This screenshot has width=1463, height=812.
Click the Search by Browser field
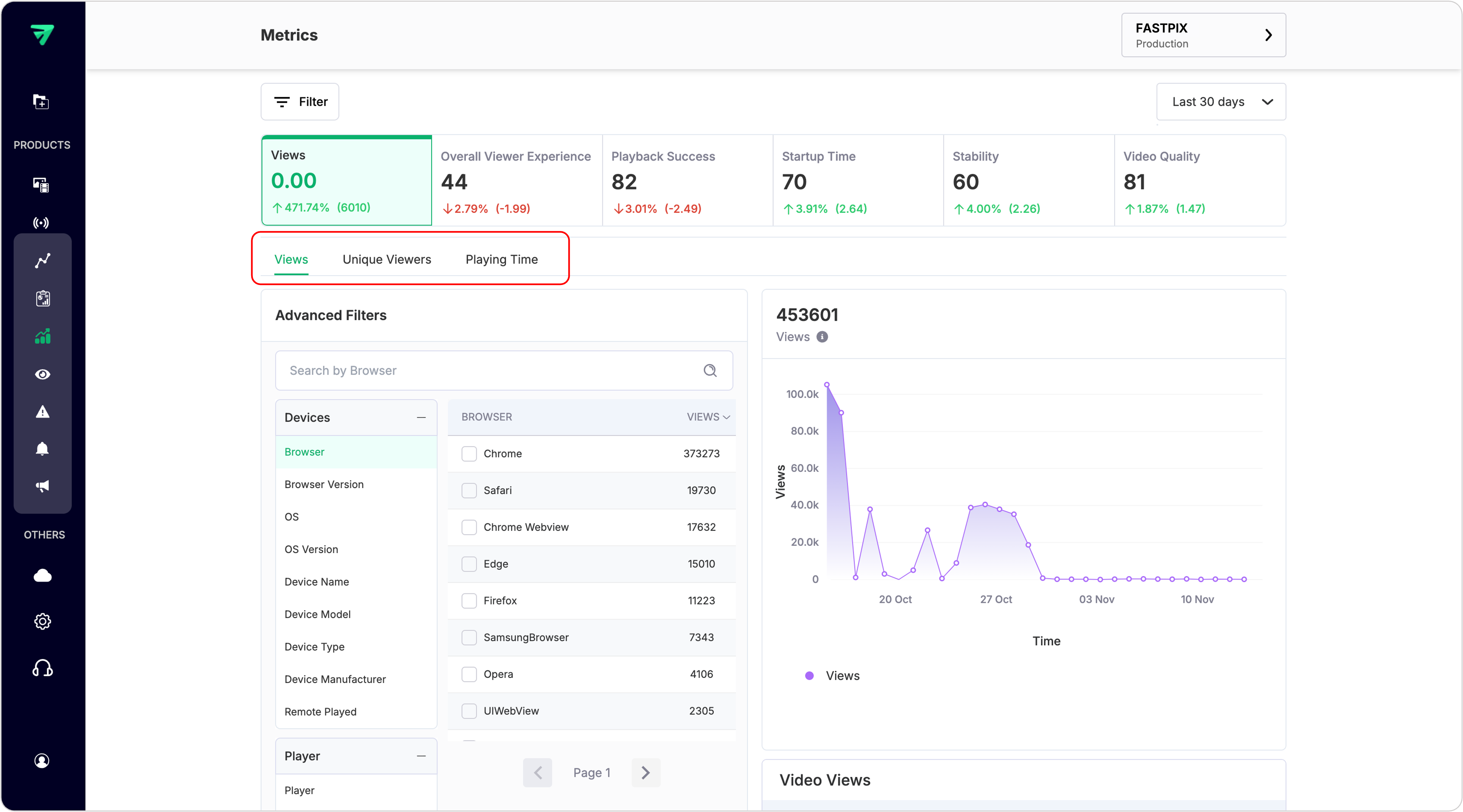coord(494,371)
